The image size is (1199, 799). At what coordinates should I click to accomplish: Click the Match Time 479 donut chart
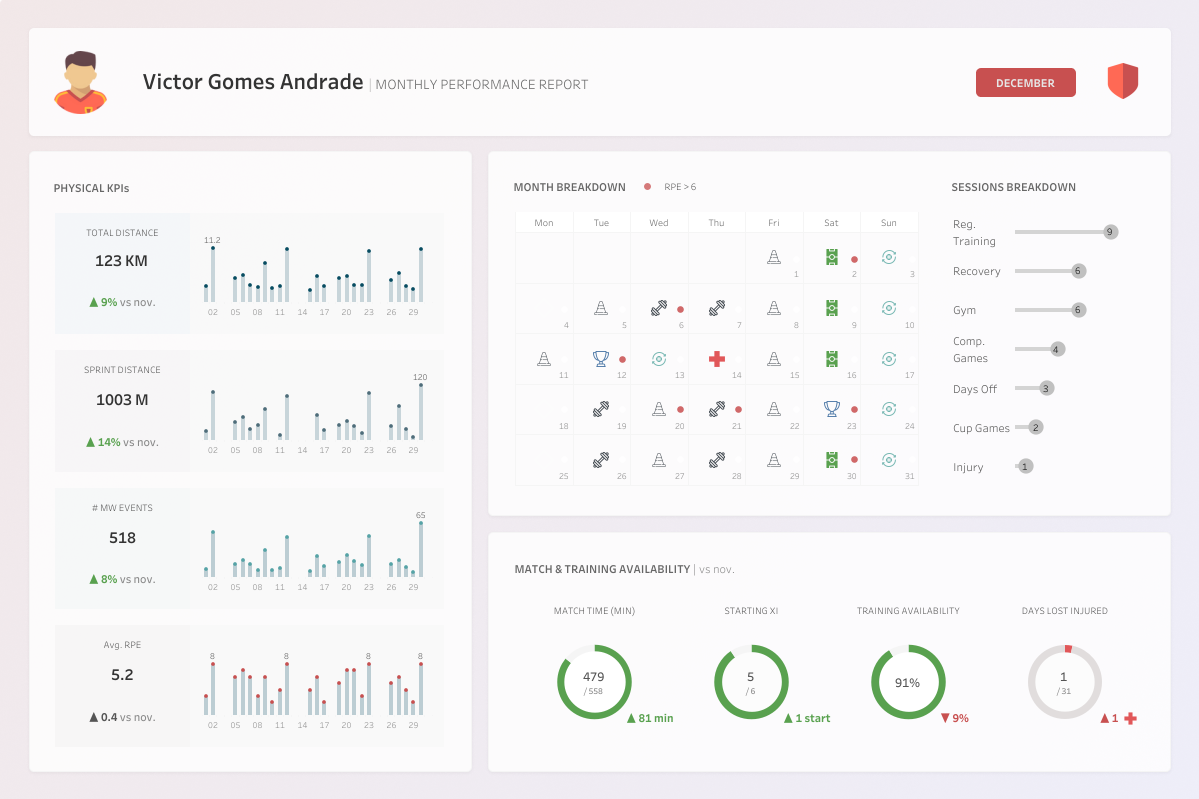click(594, 682)
